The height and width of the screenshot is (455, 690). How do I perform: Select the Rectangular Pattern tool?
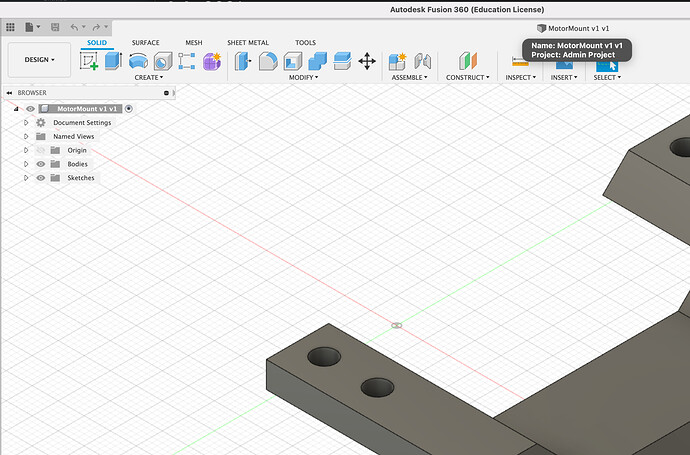[x=187, y=61]
